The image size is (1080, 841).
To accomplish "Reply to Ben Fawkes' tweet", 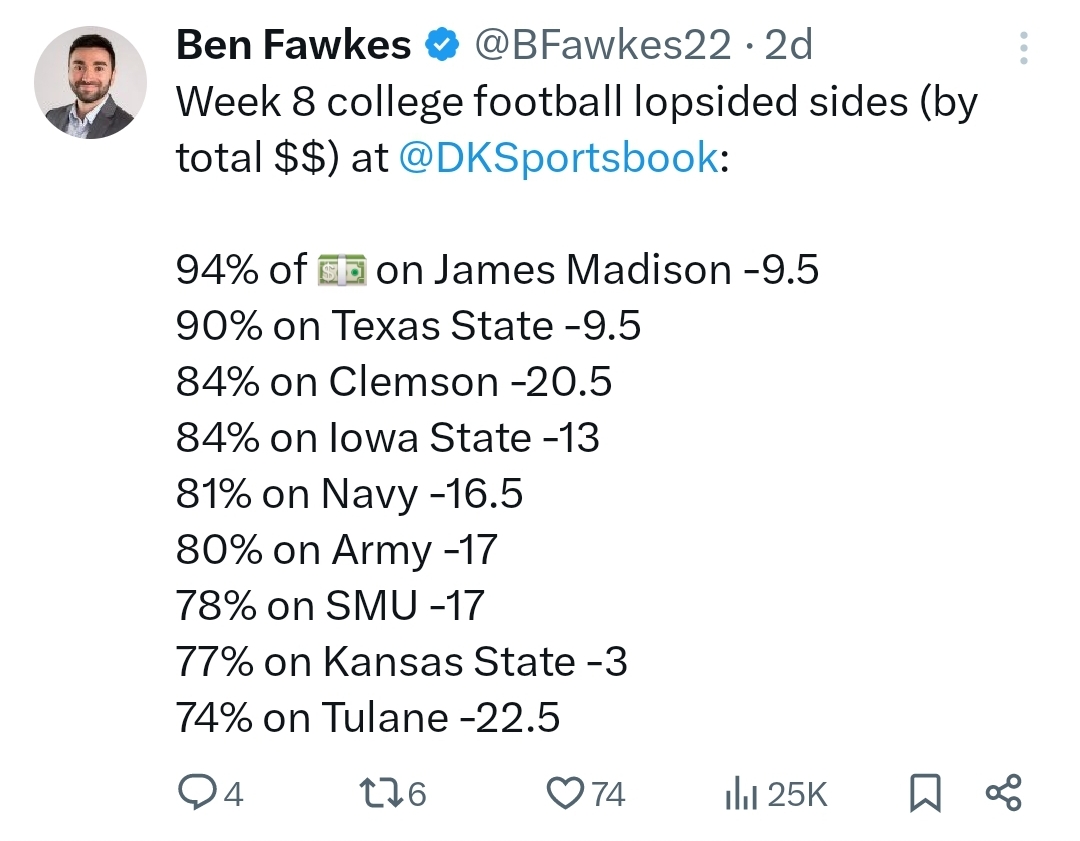I will coord(196,793).
